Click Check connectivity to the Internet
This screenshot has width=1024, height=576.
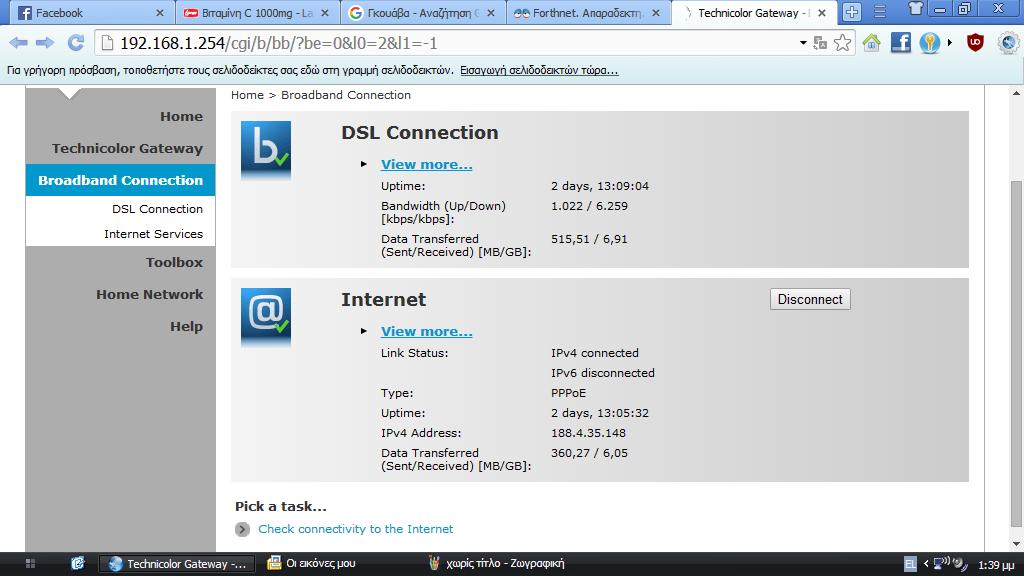355,529
